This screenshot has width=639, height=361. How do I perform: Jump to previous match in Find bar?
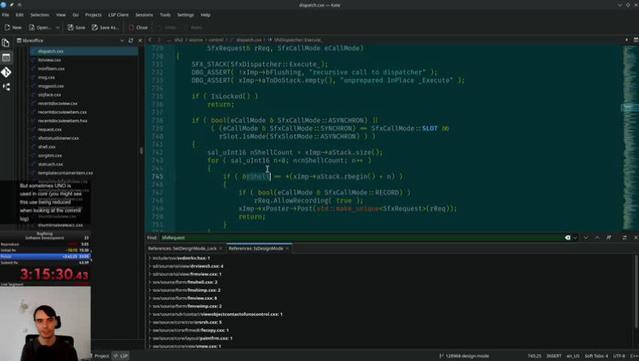click(597, 238)
